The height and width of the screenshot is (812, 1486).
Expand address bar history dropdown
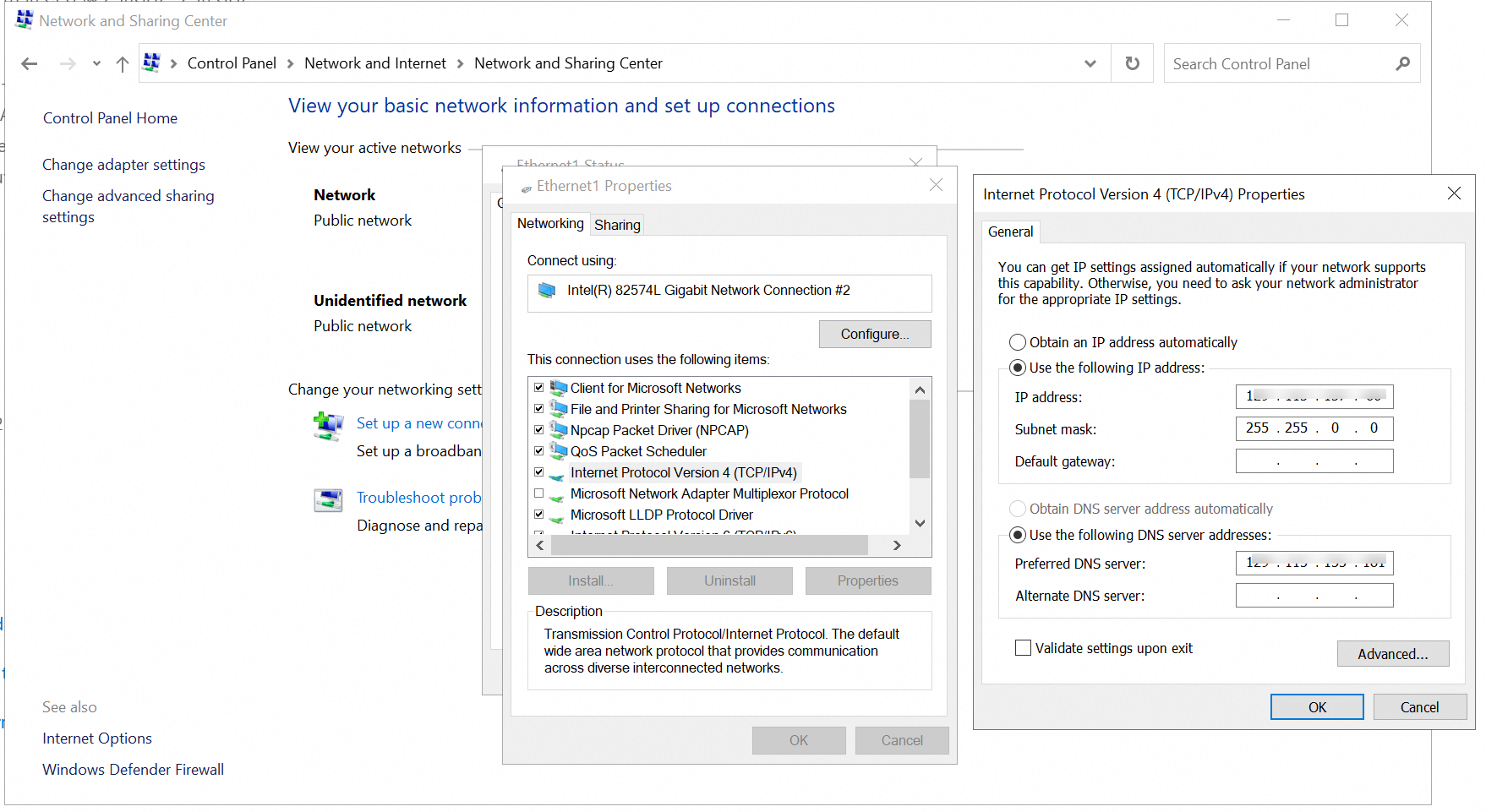click(x=1090, y=64)
